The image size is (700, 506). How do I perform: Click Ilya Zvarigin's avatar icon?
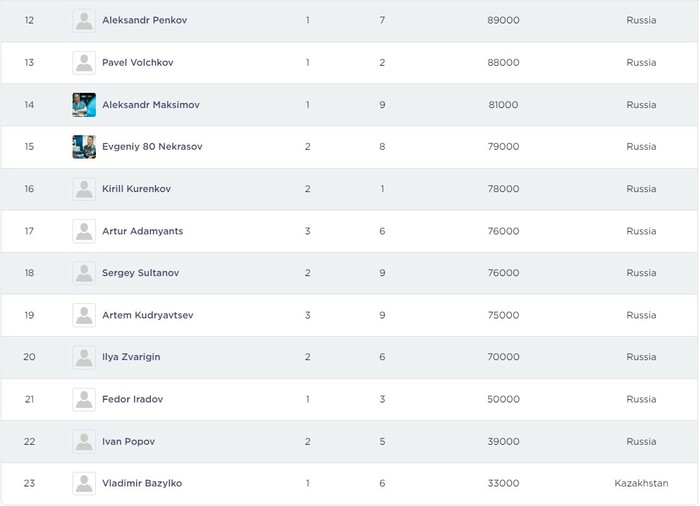tap(84, 357)
